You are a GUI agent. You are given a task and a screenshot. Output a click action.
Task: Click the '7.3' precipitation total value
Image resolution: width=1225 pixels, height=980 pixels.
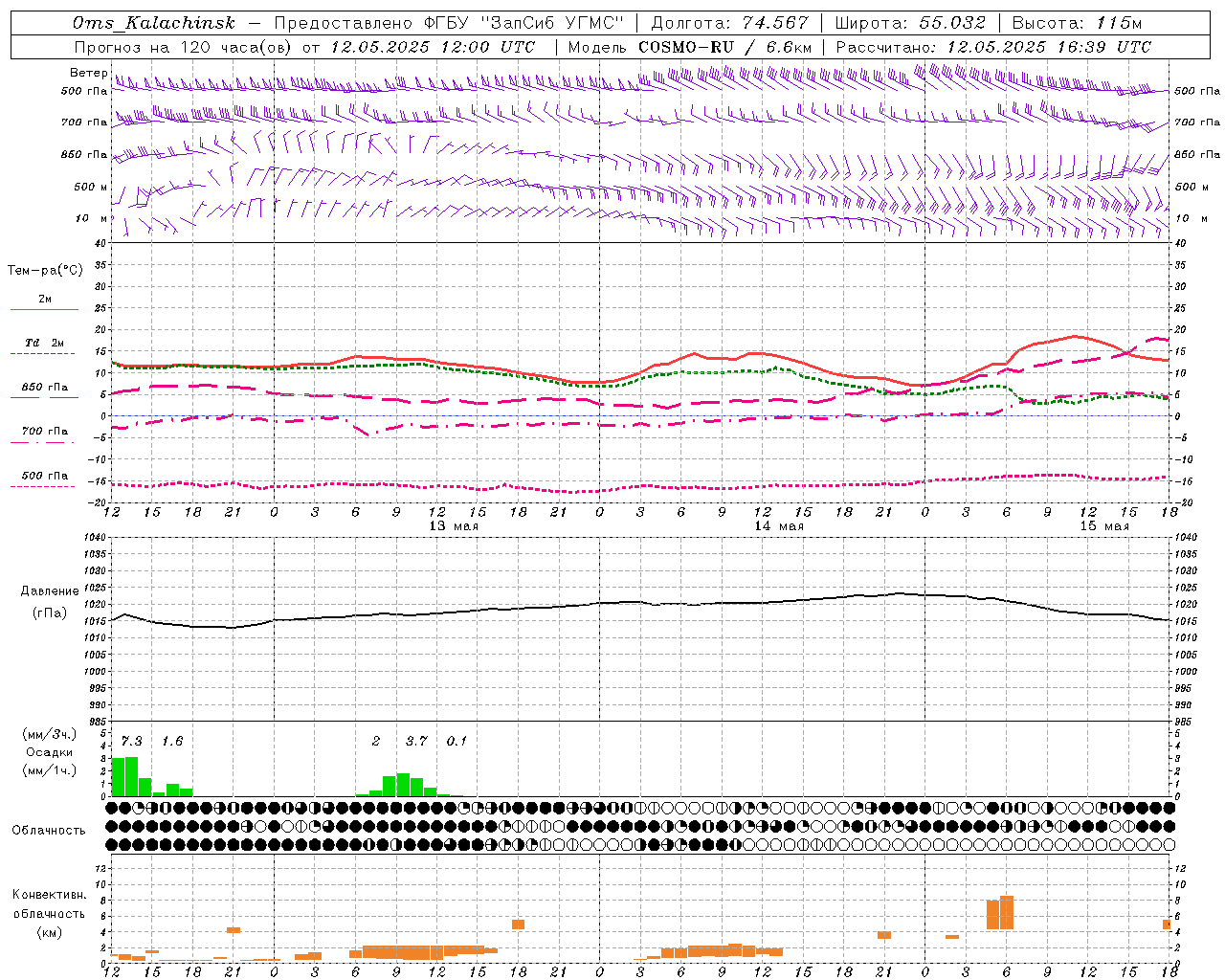[132, 742]
